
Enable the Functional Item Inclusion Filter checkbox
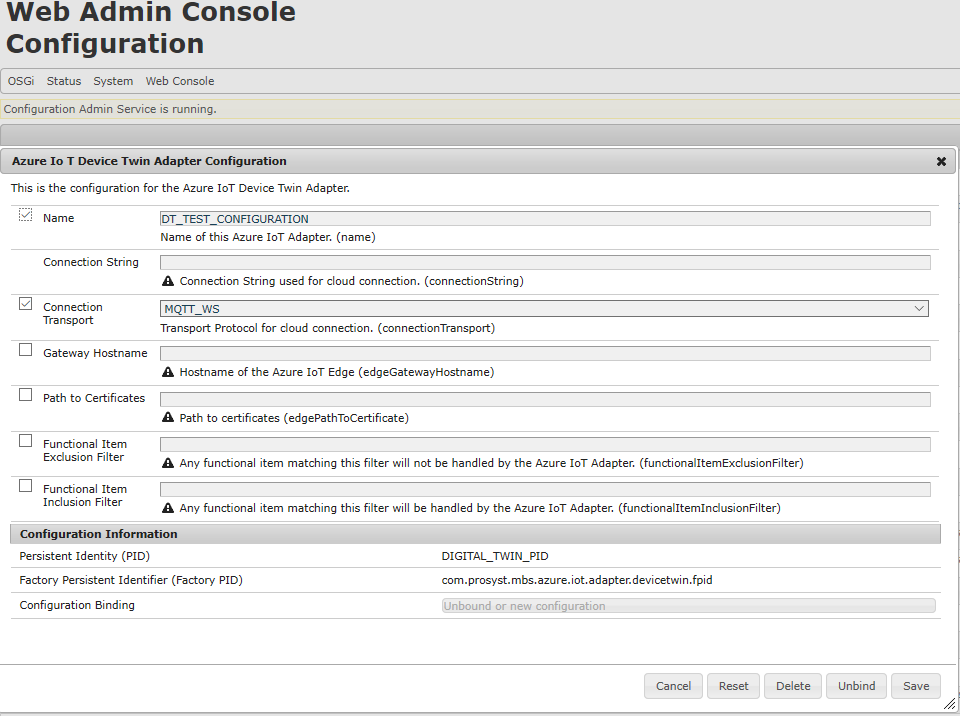[x=23, y=484]
